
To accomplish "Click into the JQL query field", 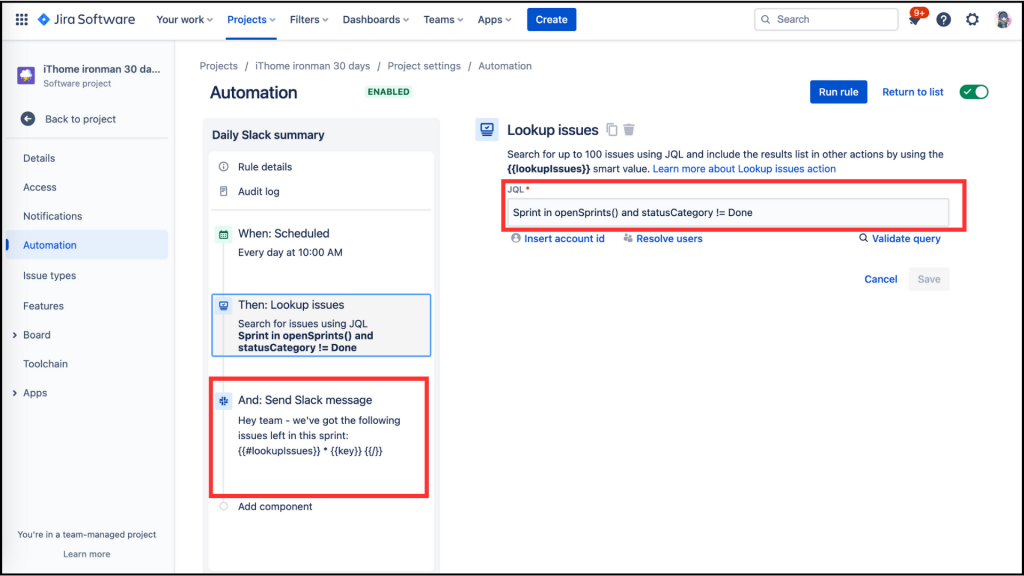I will [728, 212].
